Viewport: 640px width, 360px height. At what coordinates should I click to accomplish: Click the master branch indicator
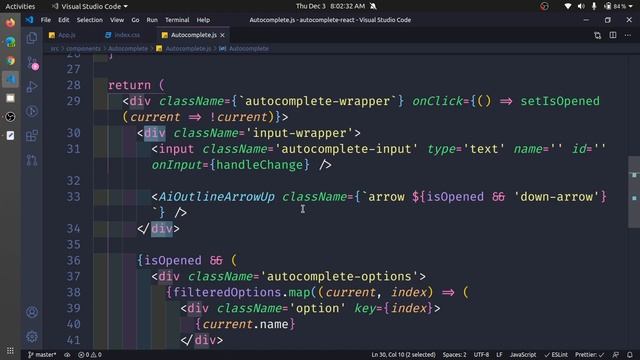point(42,355)
